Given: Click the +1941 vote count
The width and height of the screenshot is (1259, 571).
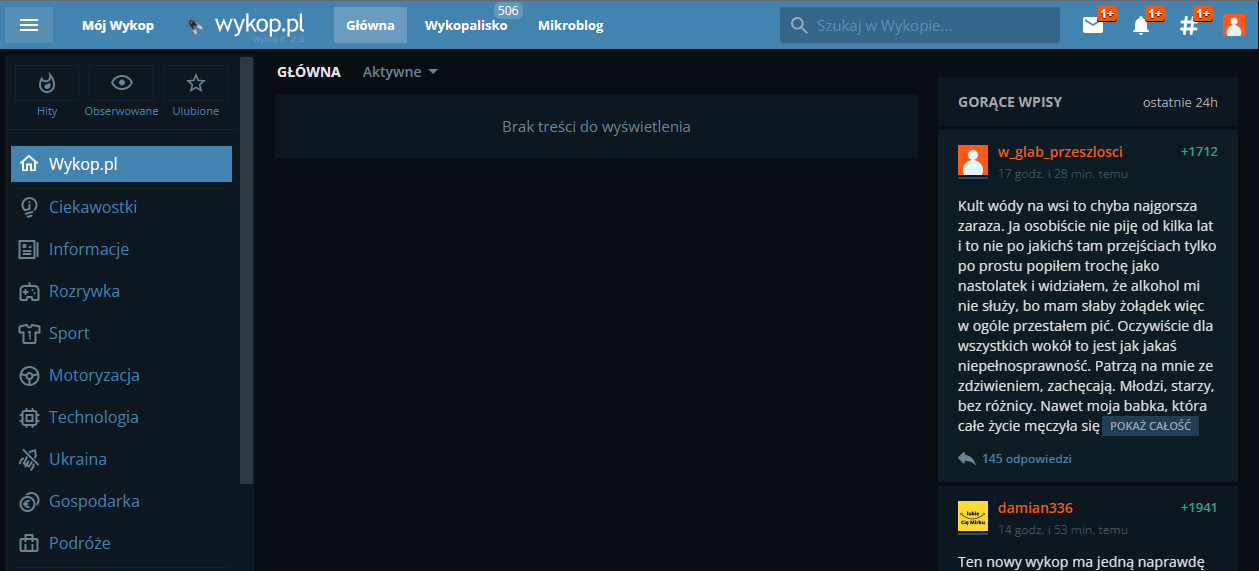Looking at the screenshot, I should [x=1199, y=508].
